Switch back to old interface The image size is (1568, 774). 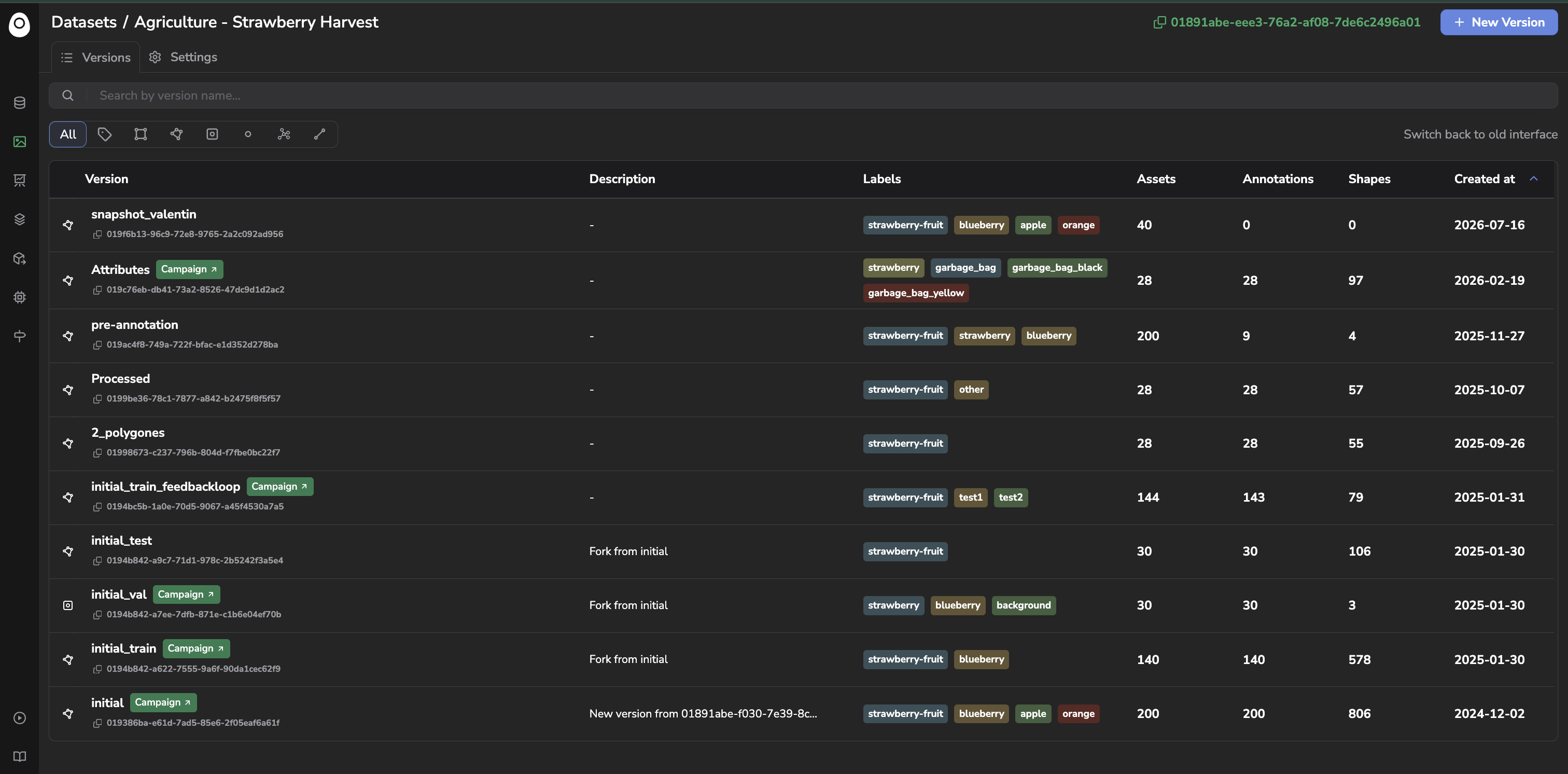(x=1480, y=134)
